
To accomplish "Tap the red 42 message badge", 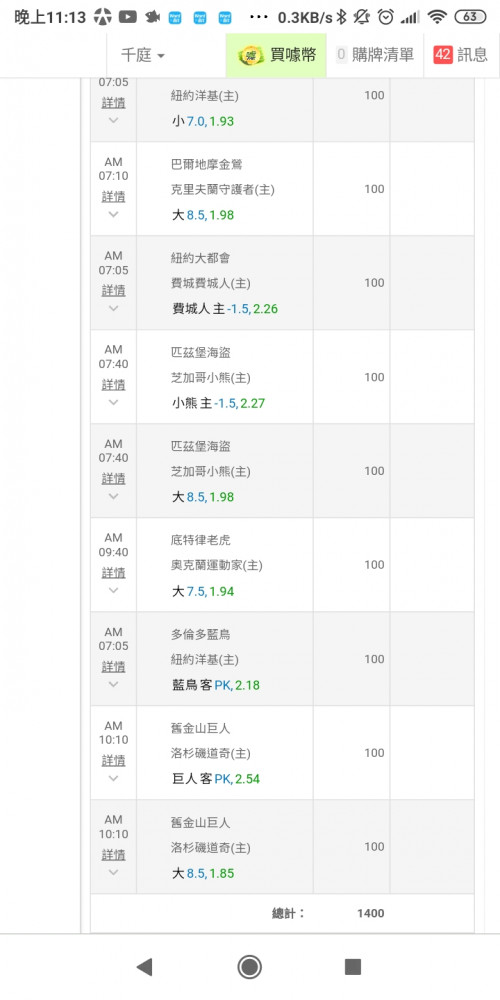I will (443, 55).
